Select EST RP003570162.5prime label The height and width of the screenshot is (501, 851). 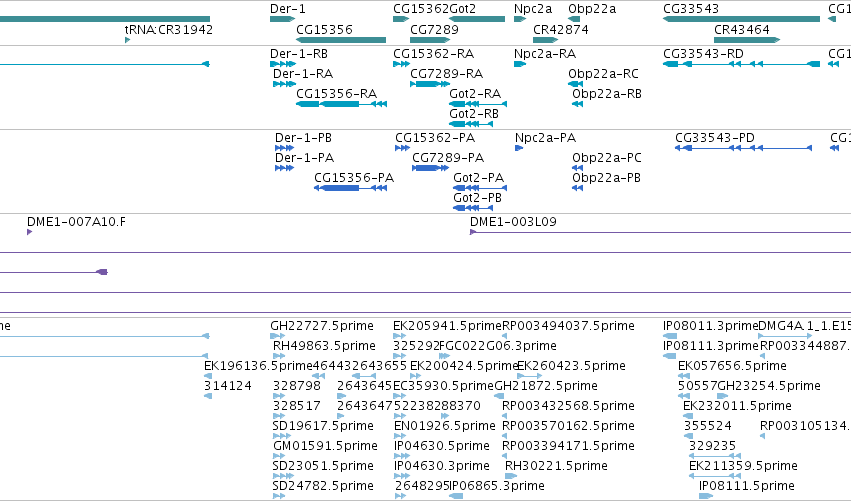click(568, 427)
